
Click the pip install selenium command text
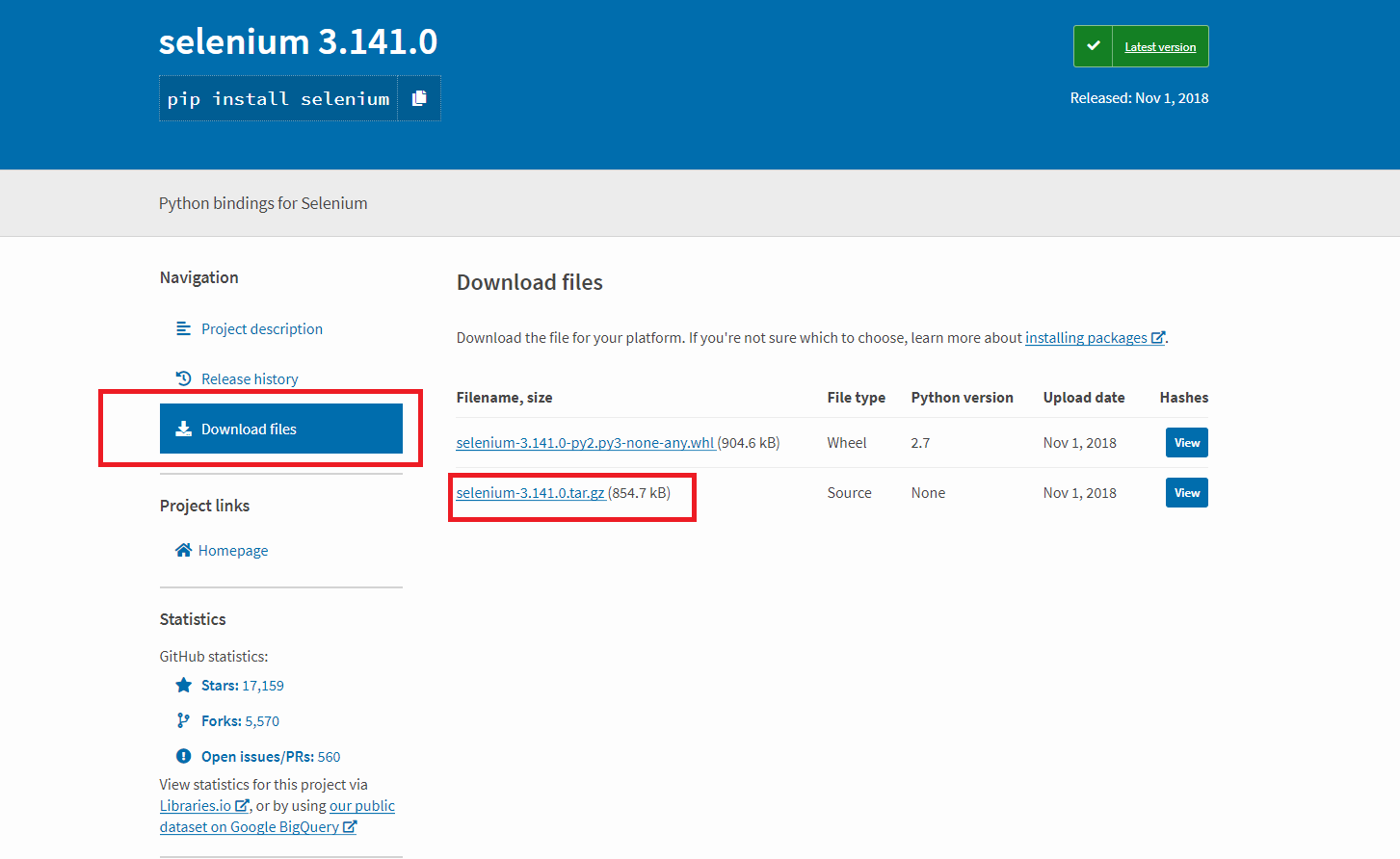coord(278,98)
